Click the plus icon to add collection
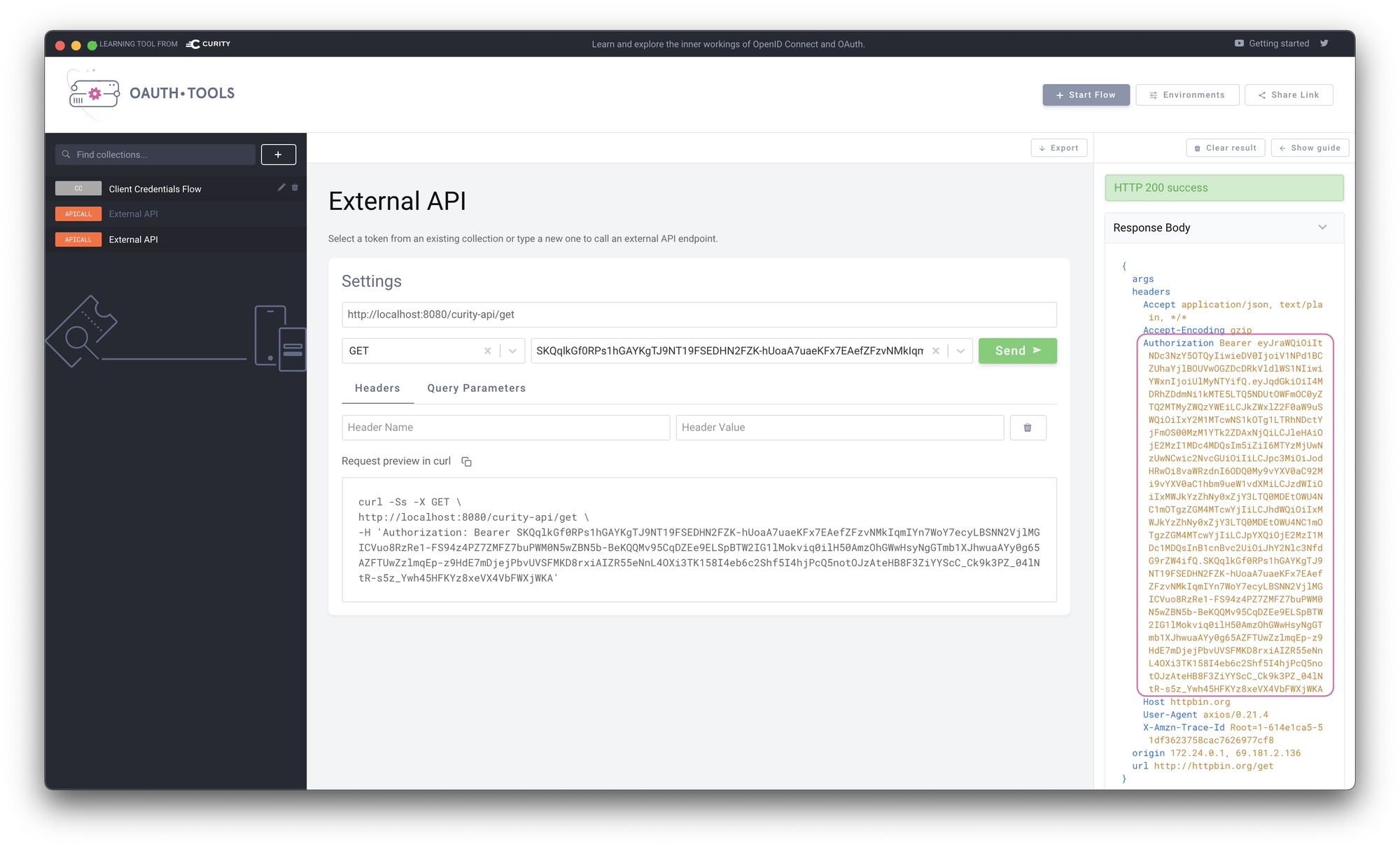The image size is (1400, 849). [278, 154]
